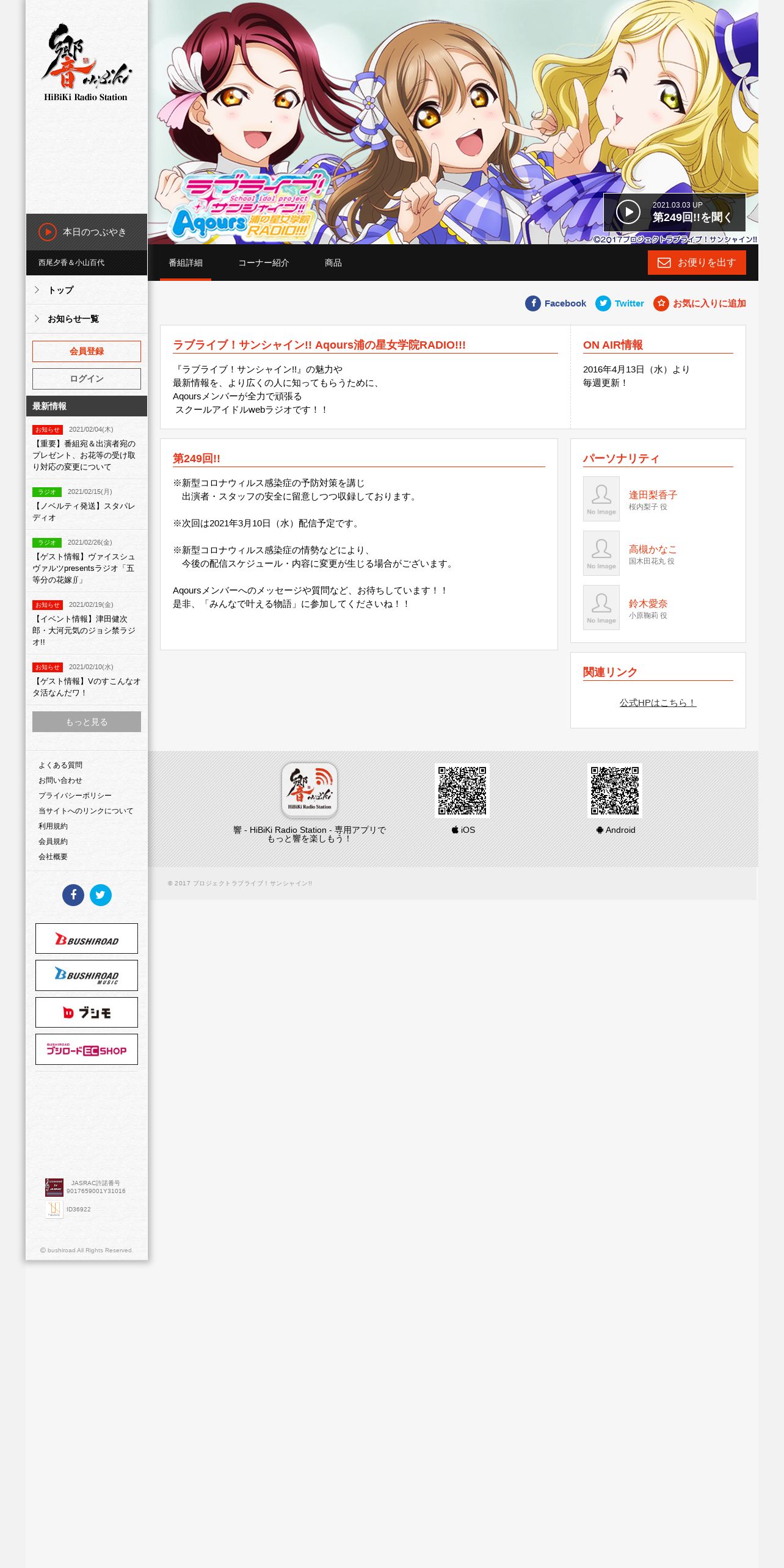The height and width of the screenshot is (1568, 784).
Task: Play episode 249 from the banner
Action: tap(674, 212)
